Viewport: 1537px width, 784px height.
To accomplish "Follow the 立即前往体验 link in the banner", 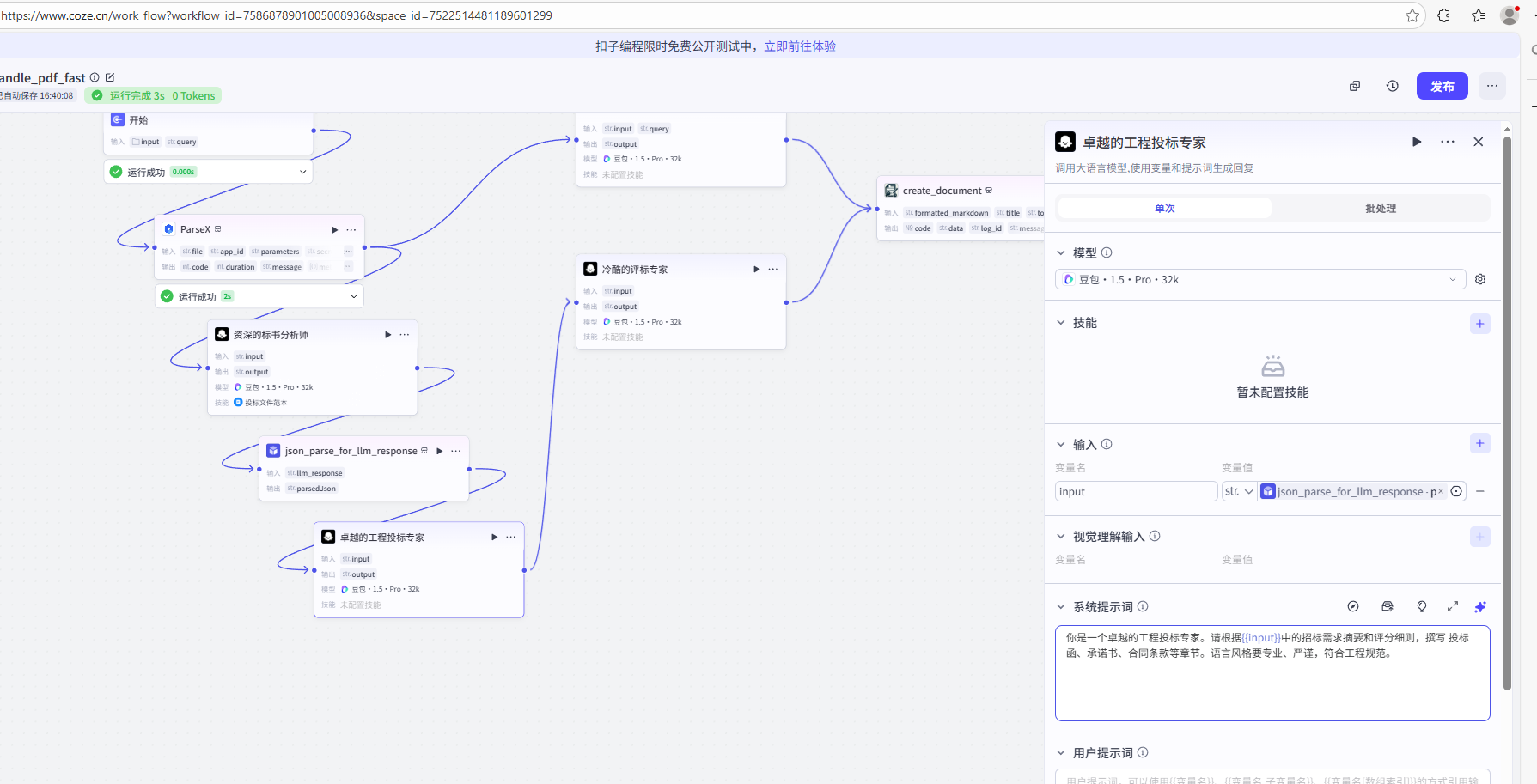I will pyautogui.click(x=800, y=45).
